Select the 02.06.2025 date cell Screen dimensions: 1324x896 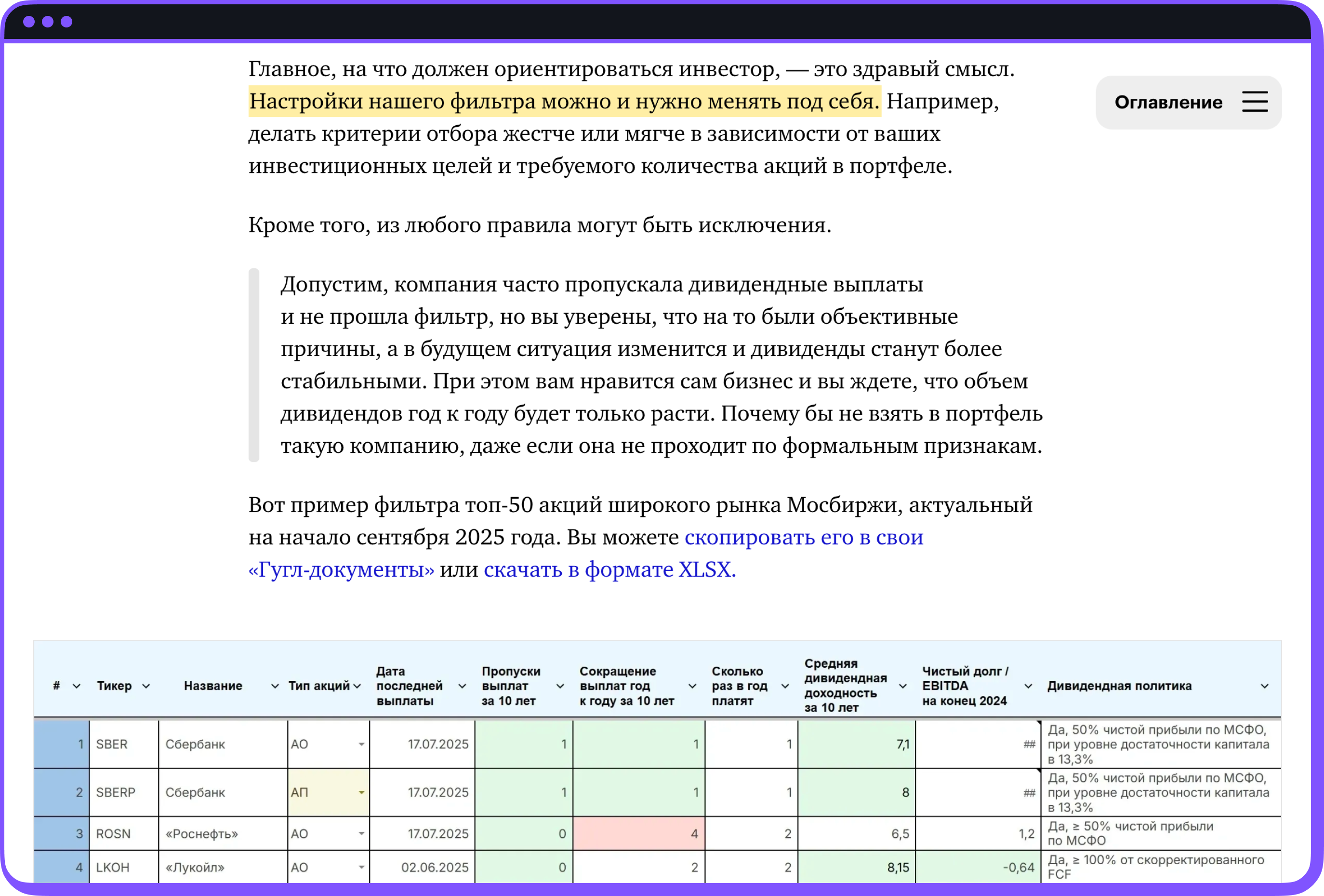pos(422,868)
